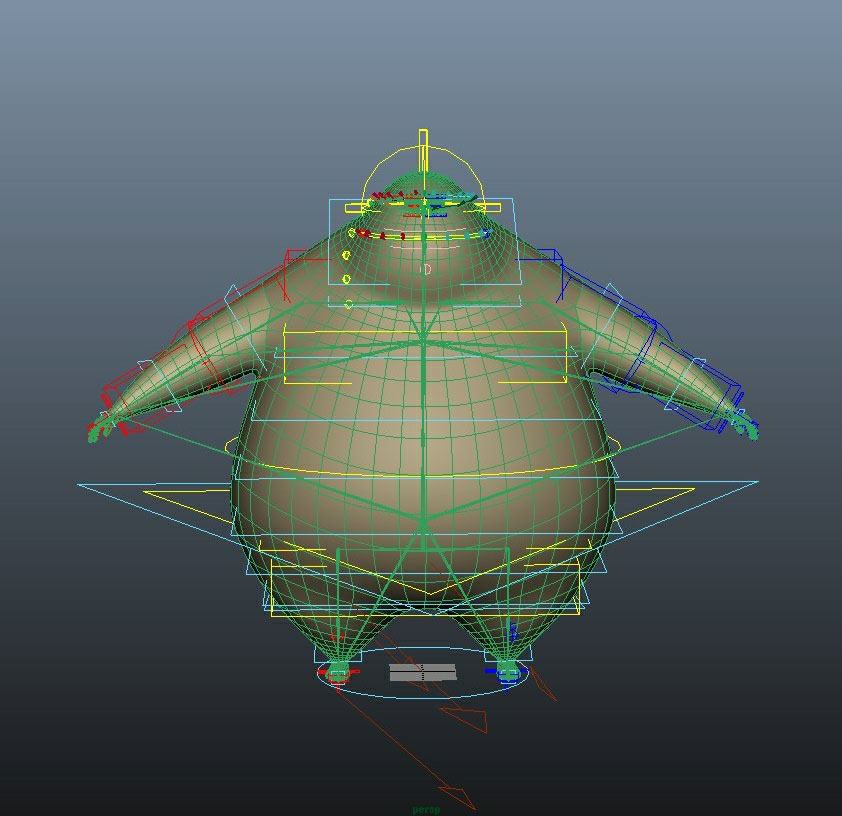Click the persp camera label
842x816 pixels.
(x=426, y=810)
